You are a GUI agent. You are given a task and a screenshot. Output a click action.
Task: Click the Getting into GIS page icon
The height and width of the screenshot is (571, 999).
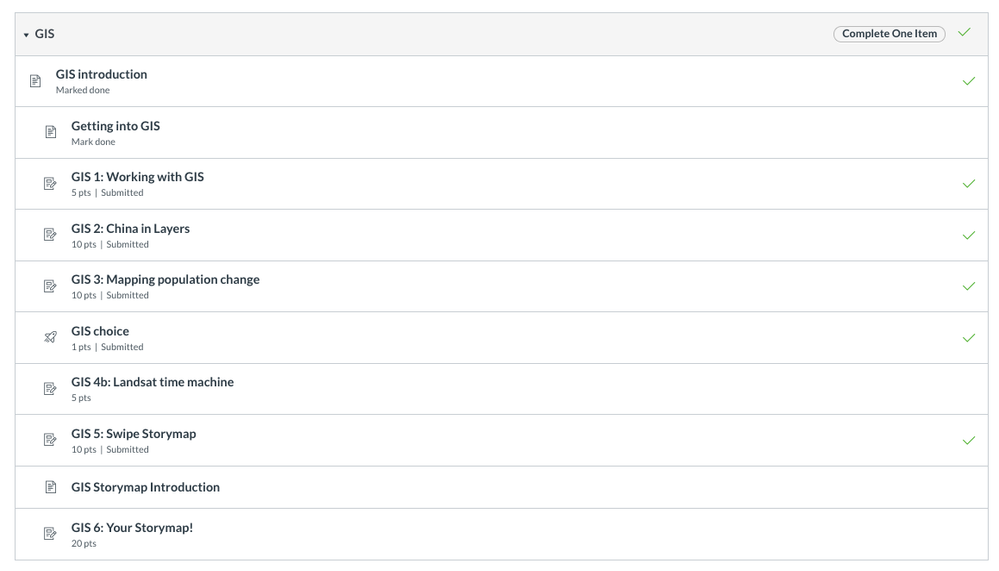pos(51,132)
